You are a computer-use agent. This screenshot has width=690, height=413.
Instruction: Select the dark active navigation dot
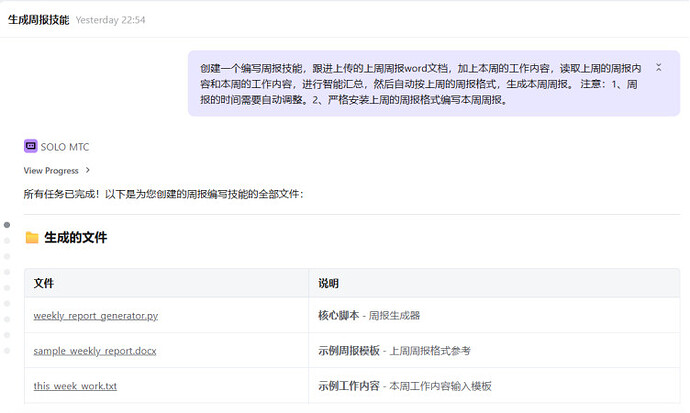click(x=7, y=225)
